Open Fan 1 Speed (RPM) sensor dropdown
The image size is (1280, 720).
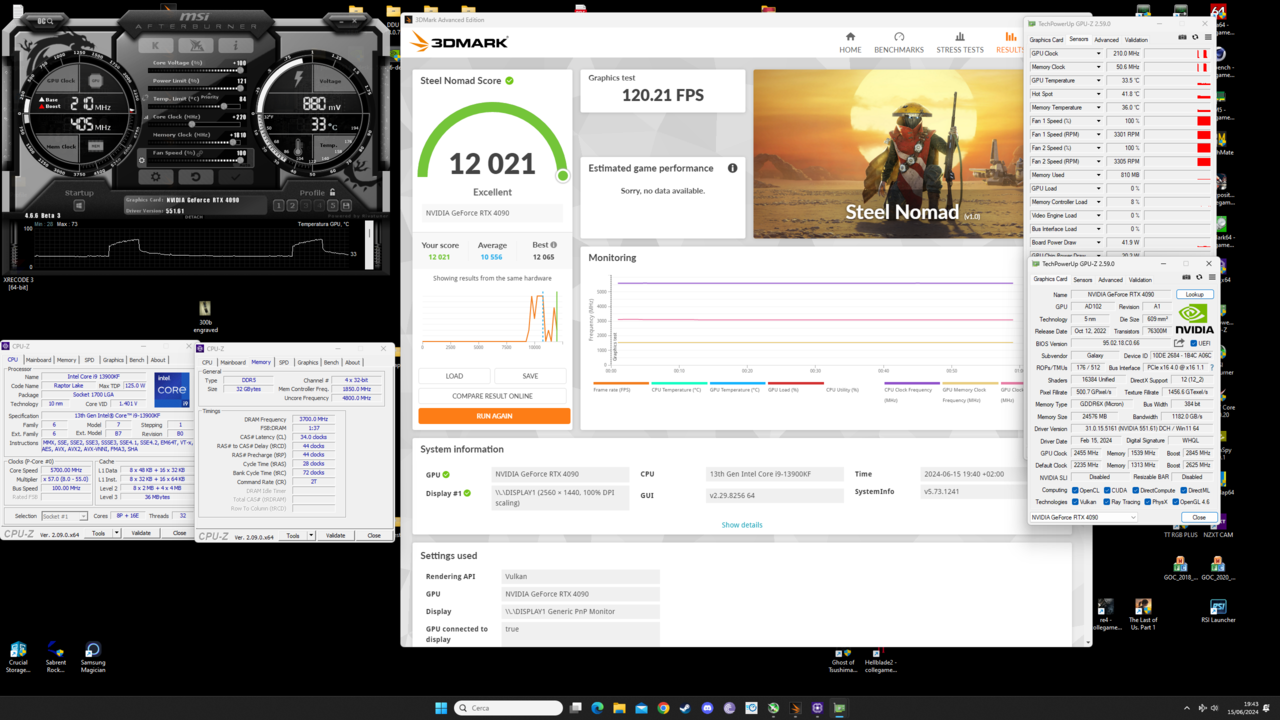(1099, 134)
